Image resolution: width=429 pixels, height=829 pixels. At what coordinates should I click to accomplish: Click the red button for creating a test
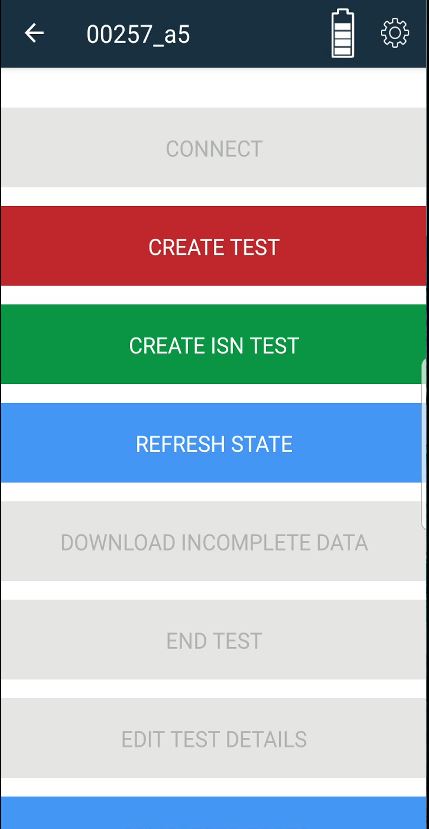click(213, 246)
